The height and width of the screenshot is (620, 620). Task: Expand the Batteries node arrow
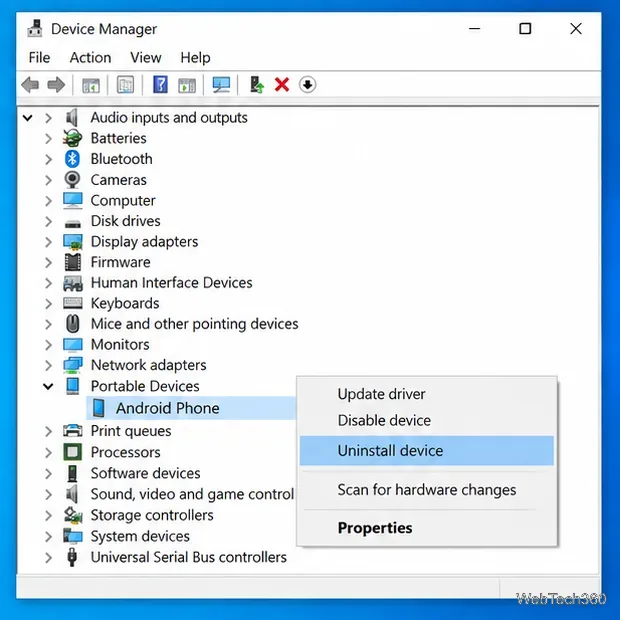click(48, 138)
